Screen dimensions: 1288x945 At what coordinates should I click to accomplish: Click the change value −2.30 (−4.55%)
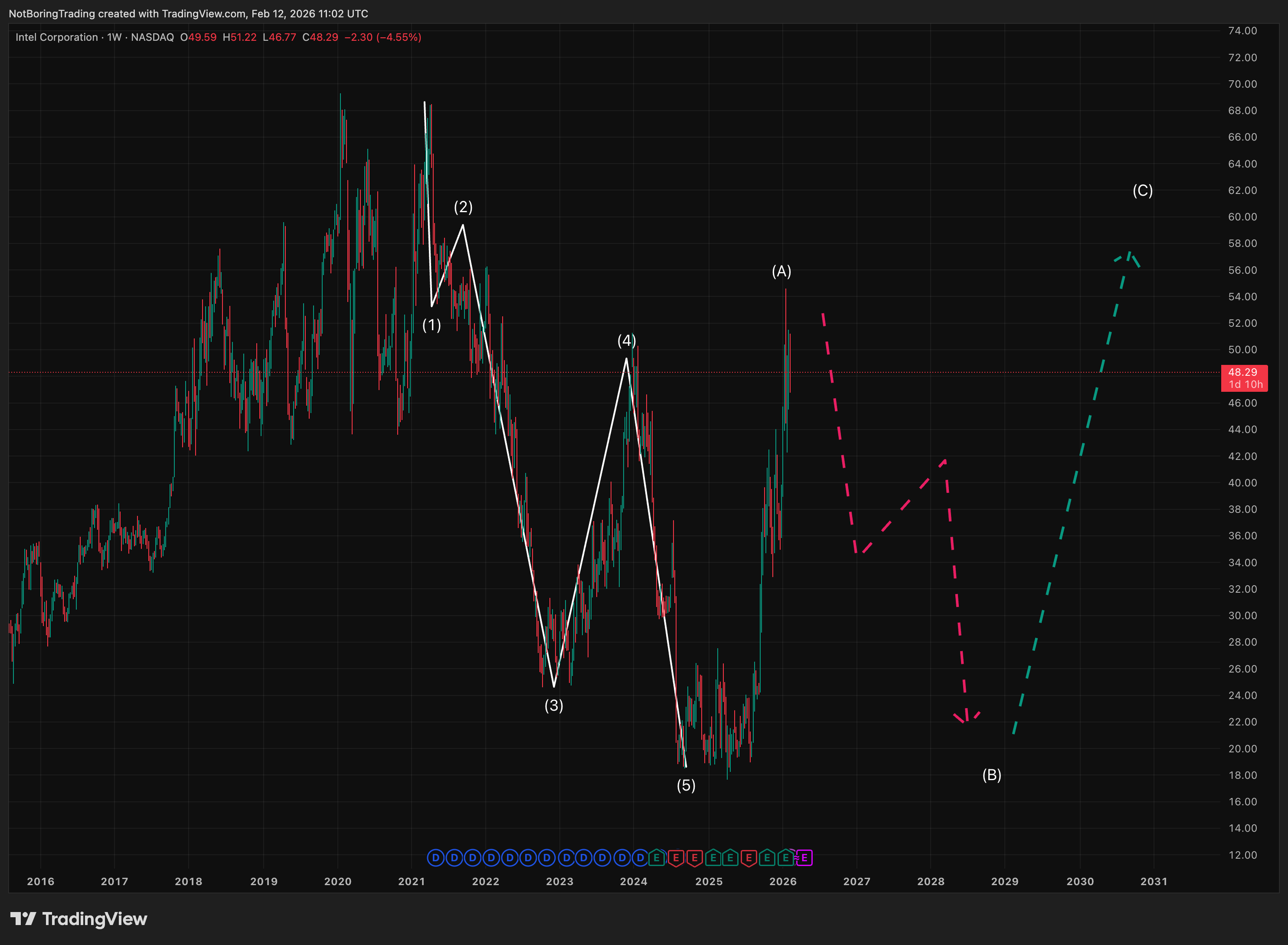point(383,37)
